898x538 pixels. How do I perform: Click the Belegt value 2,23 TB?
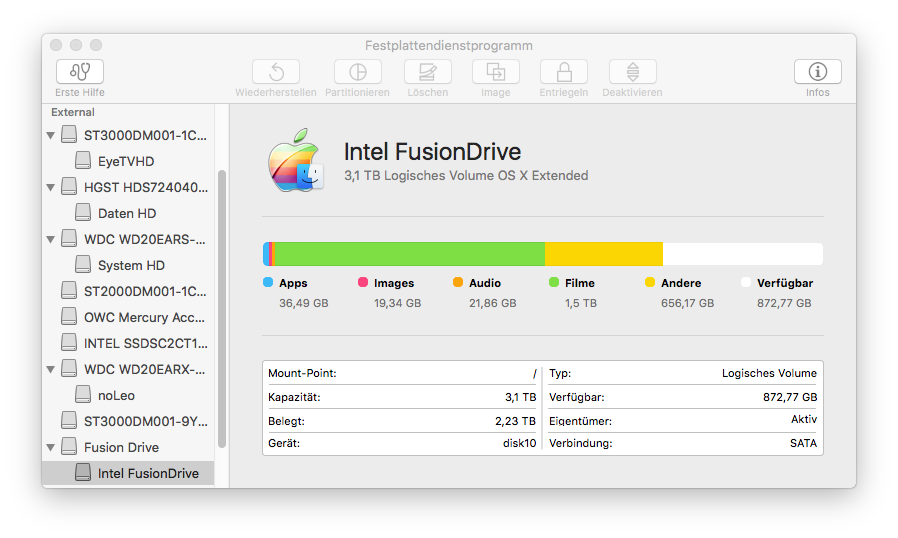[515, 421]
